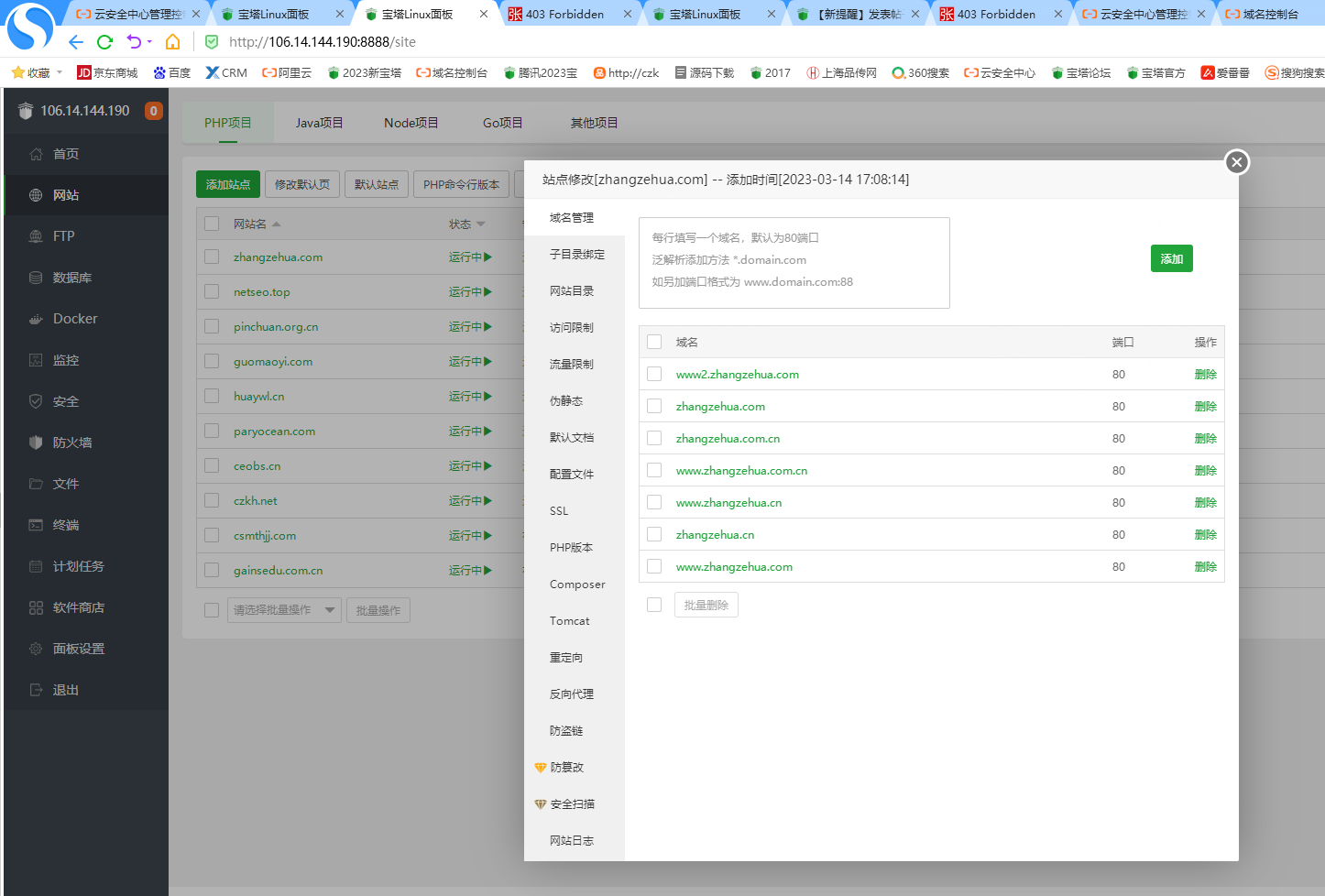The image size is (1325, 896).
Task: Check the box for www2.zhangzehua.com
Action: pos(654,374)
